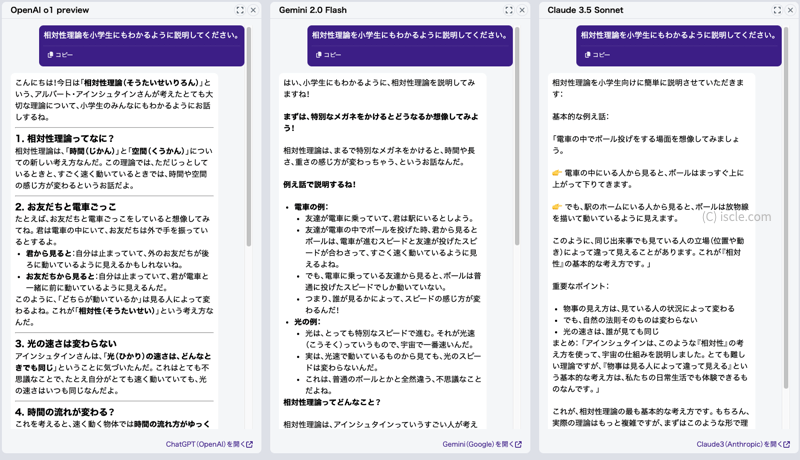This screenshot has height=460, width=800.
Task: Click '相対性理論ってどんなこと？' in Gemini panel
Action: pyautogui.click(x=332, y=402)
